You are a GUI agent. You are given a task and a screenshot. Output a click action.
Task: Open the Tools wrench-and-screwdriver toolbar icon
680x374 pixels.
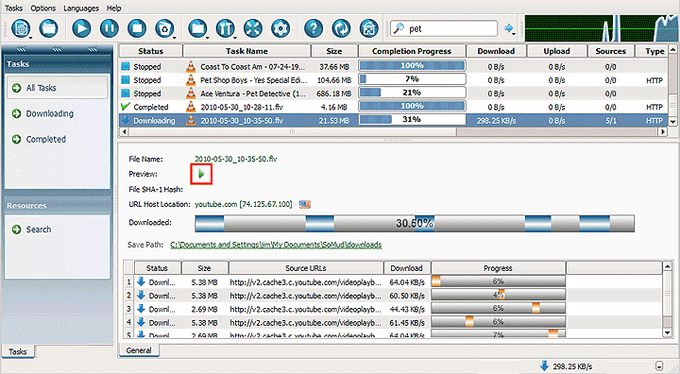225,29
